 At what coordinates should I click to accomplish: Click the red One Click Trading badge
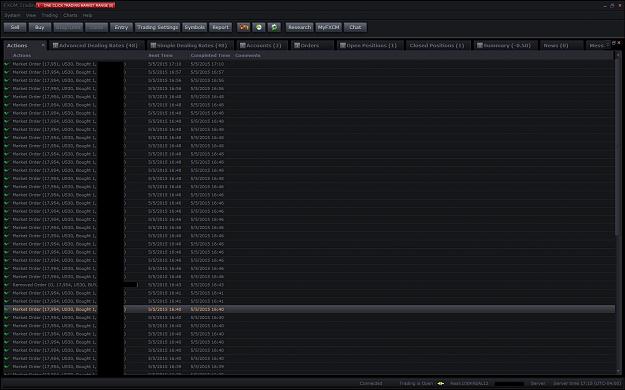[x=75, y=5]
